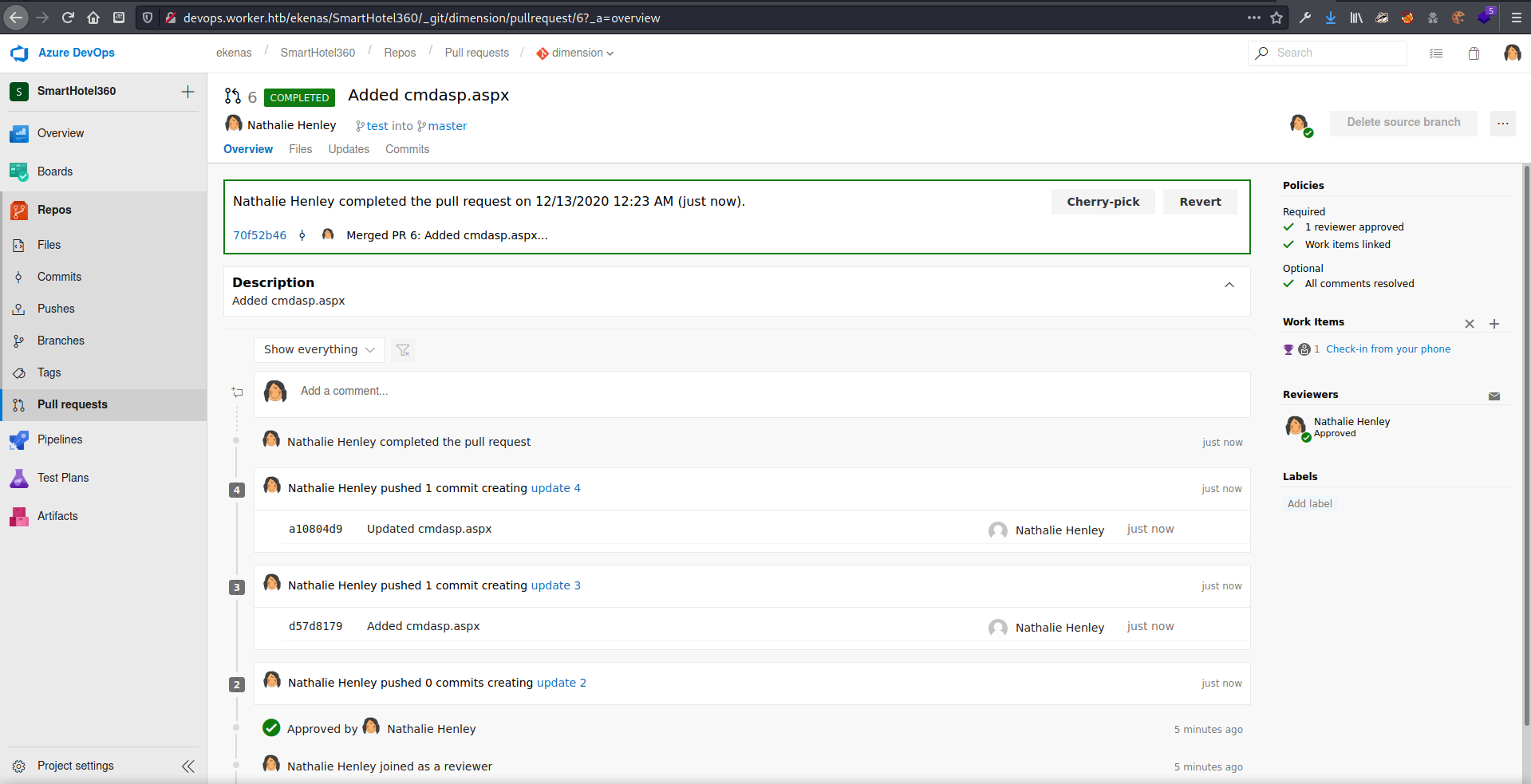This screenshot has height=784, width=1531.
Task: Open Check-in from your phone work item
Action: (1388, 349)
